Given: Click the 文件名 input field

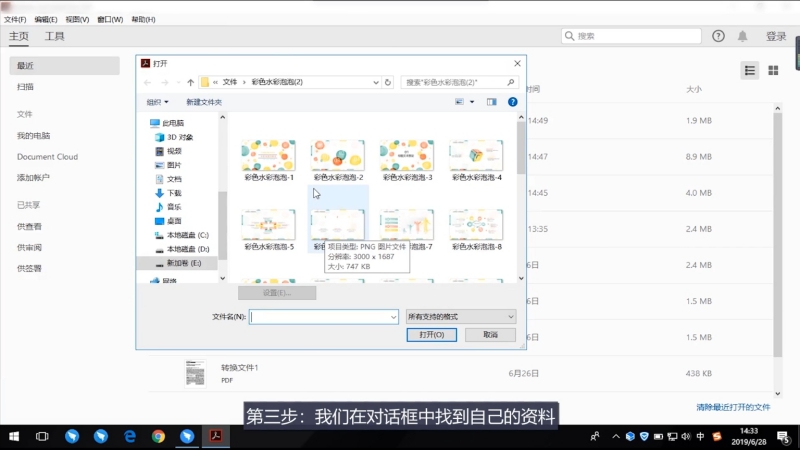Looking at the screenshot, I should [x=324, y=316].
